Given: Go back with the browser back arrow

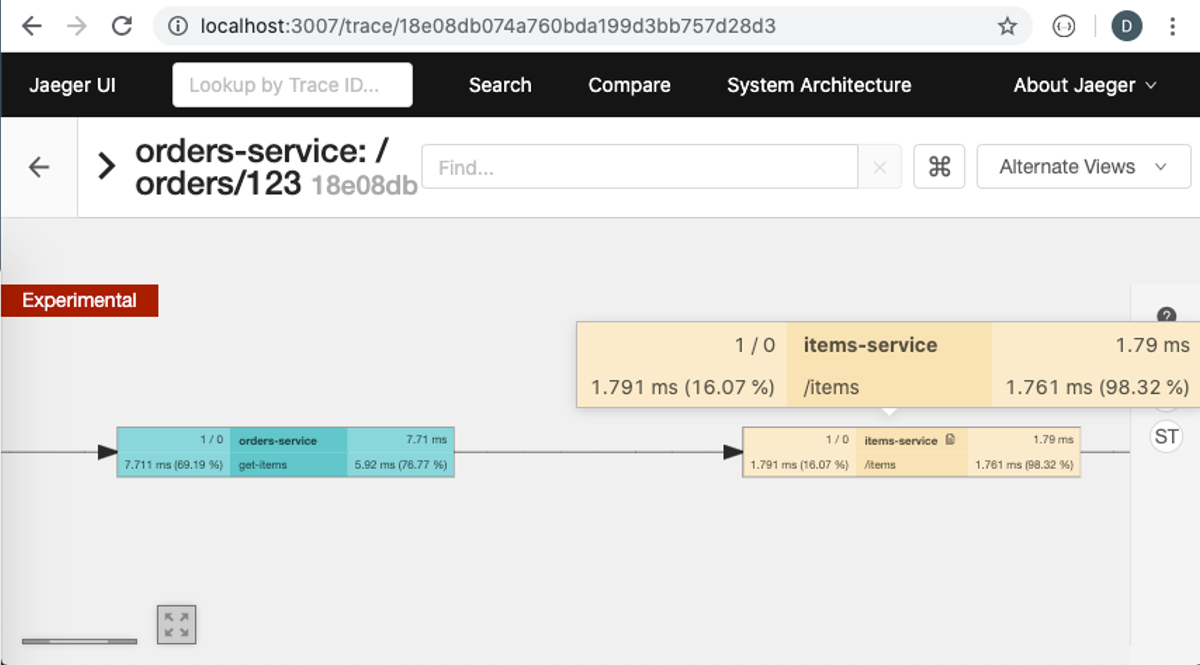Looking at the screenshot, I should point(32,26).
